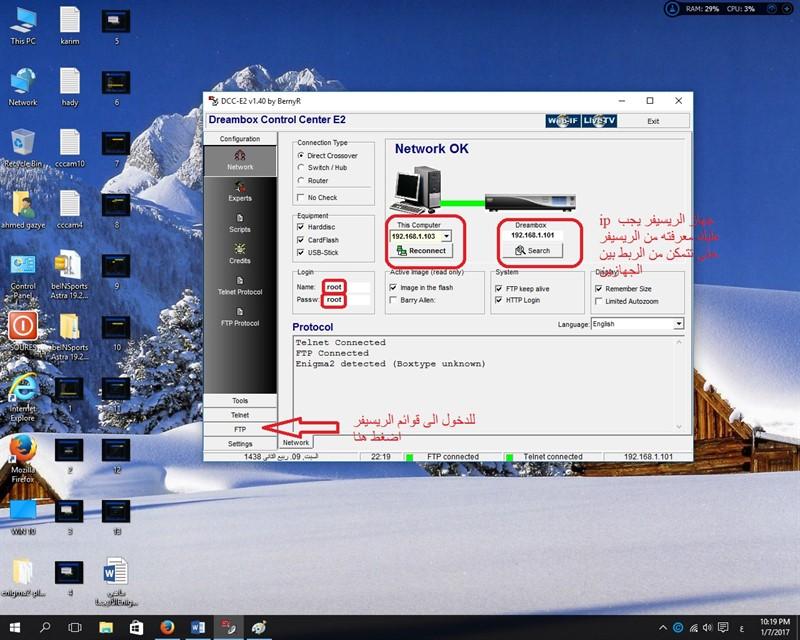Select the cccam10 text file on desktop

point(70,149)
